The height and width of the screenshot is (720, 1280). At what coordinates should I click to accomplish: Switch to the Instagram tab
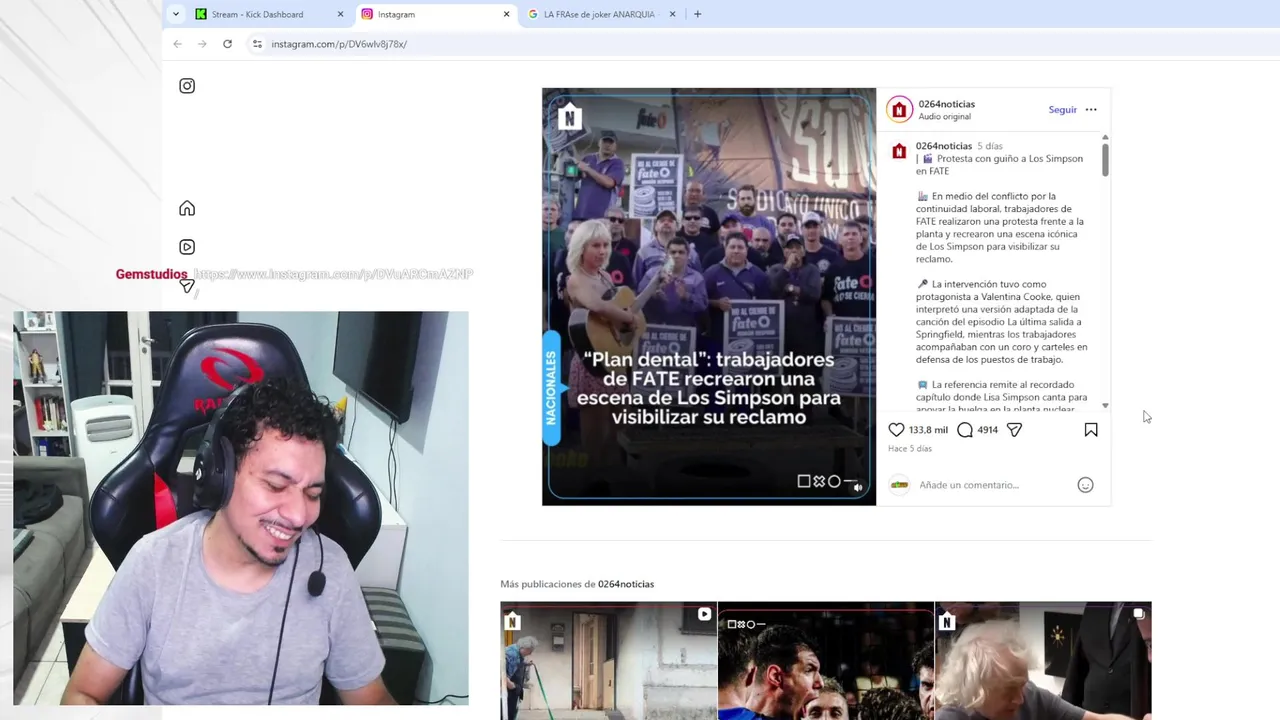click(x=436, y=14)
